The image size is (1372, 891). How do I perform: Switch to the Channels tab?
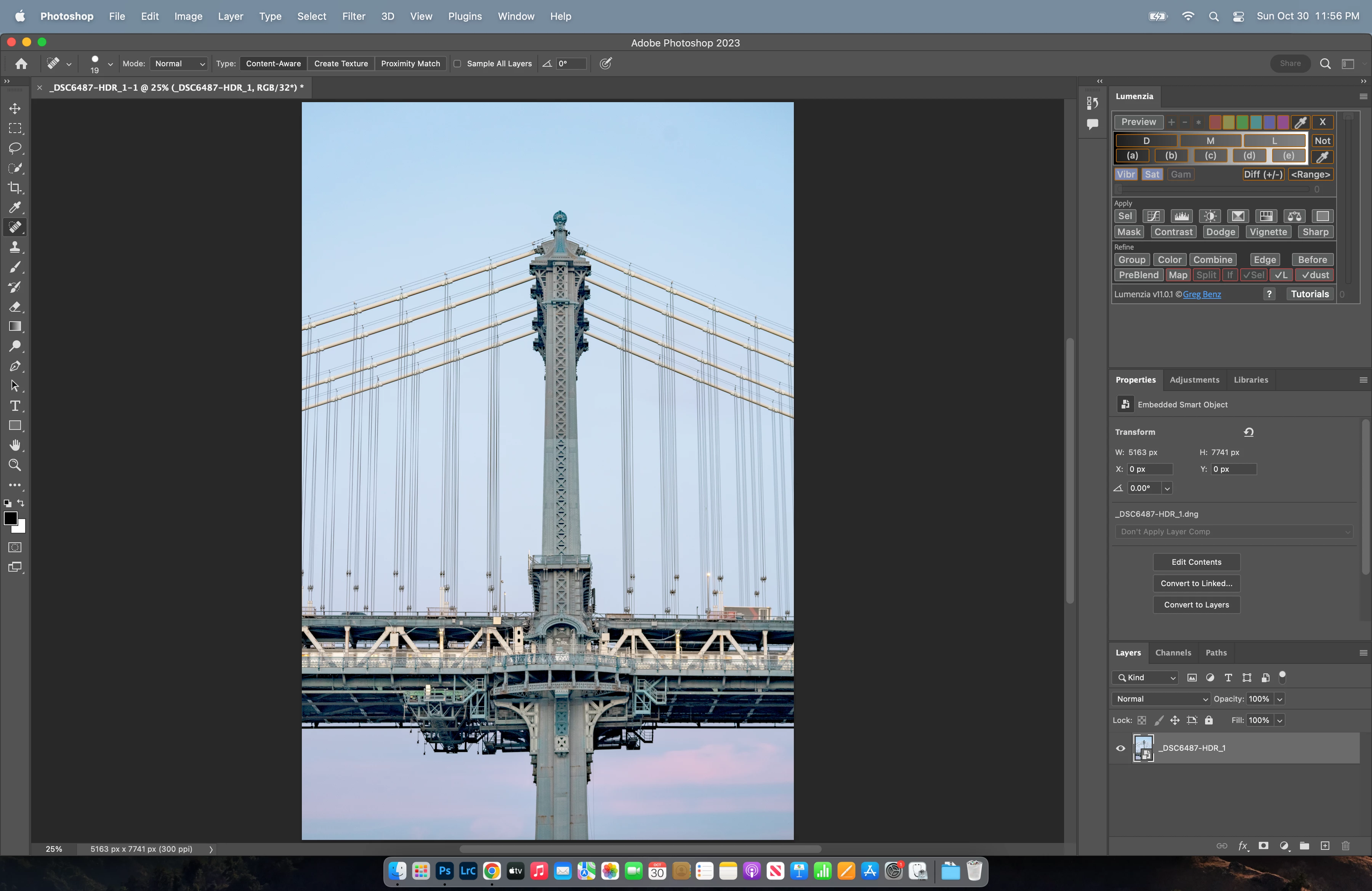1173,652
